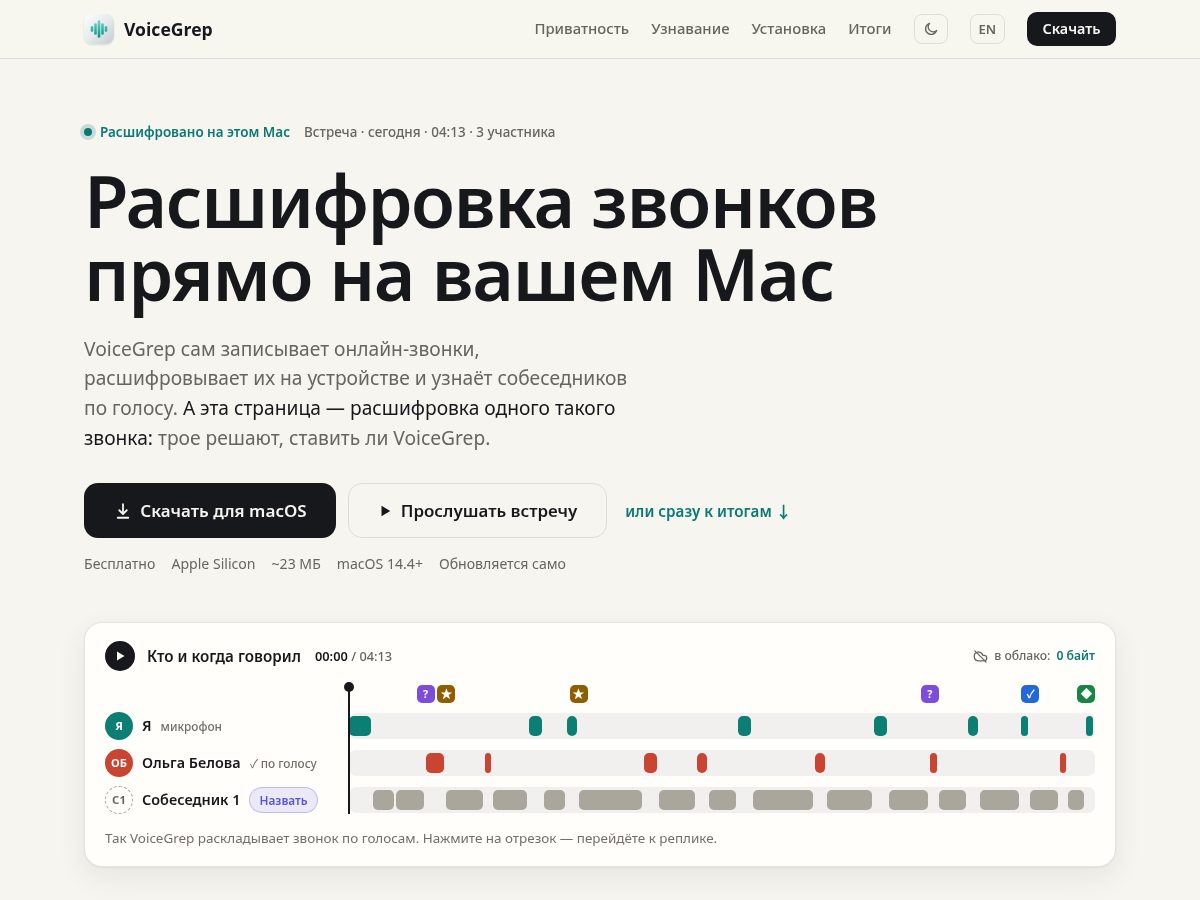The width and height of the screenshot is (1200, 900).
Task: Click the first purple question-mark marker
Action: click(426, 694)
